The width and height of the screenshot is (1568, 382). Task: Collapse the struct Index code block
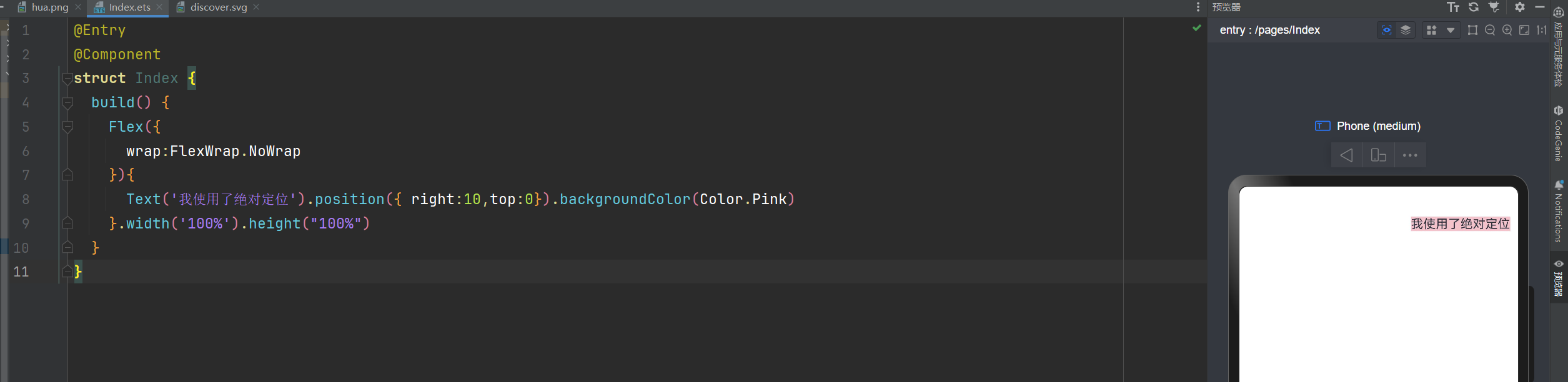[67, 79]
